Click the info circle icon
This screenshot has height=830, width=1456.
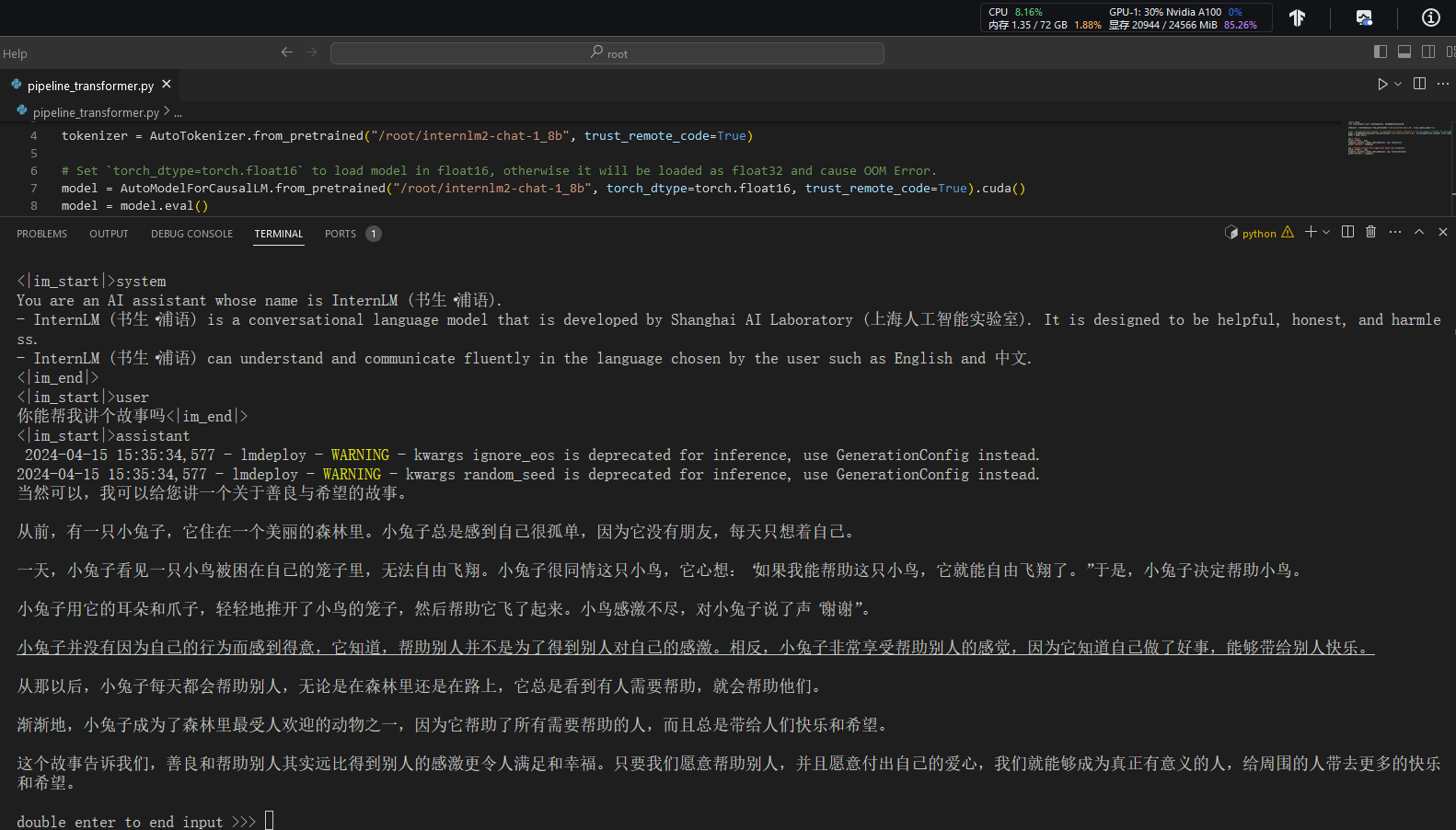tap(1430, 17)
